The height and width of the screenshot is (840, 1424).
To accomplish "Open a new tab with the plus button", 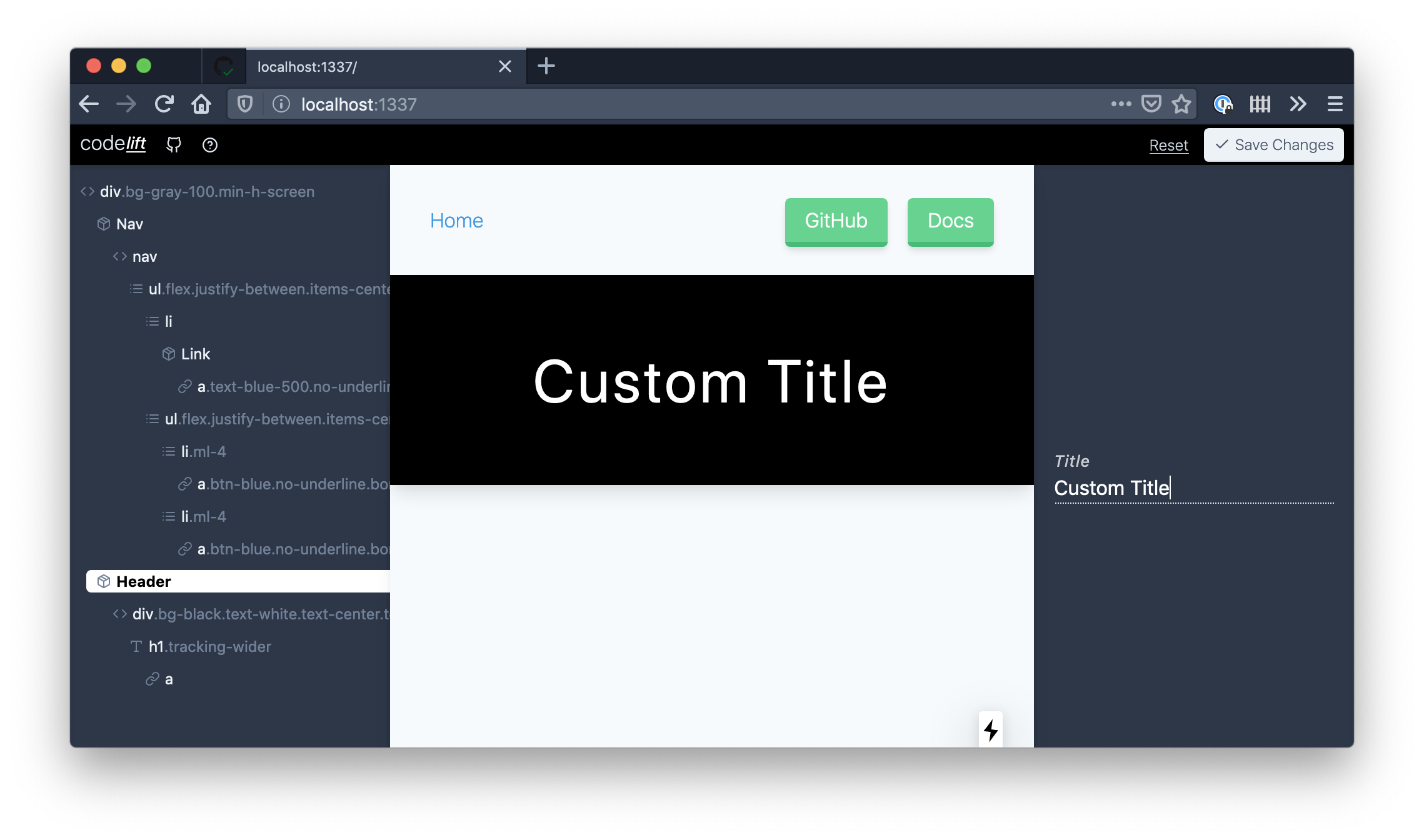I will coord(546,66).
